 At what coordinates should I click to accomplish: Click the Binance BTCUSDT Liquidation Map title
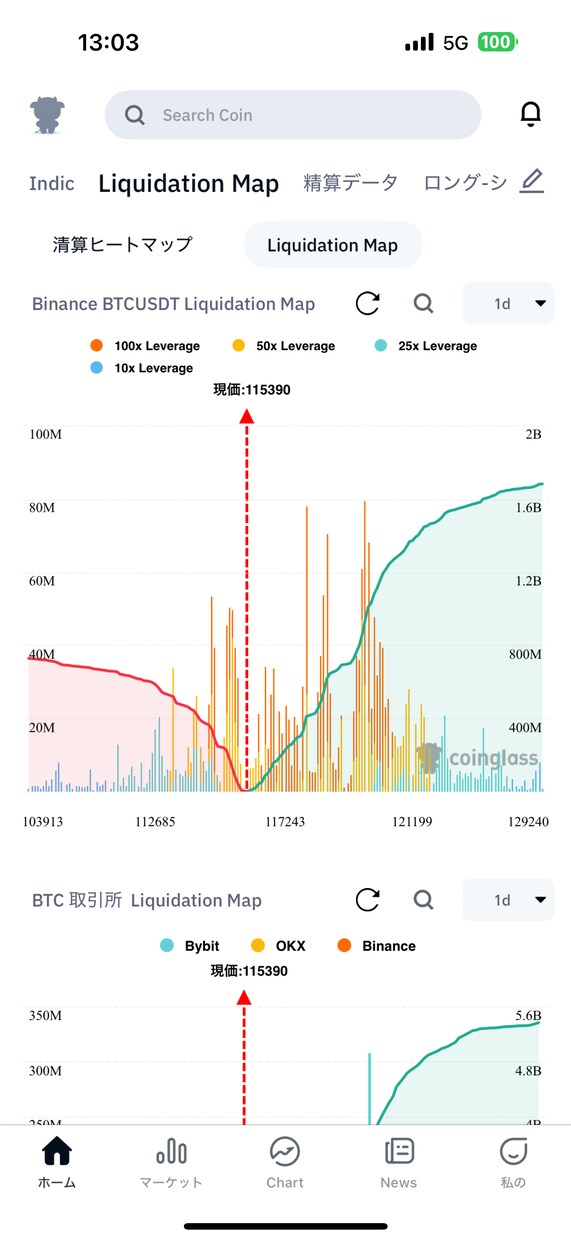tap(173, 304)
